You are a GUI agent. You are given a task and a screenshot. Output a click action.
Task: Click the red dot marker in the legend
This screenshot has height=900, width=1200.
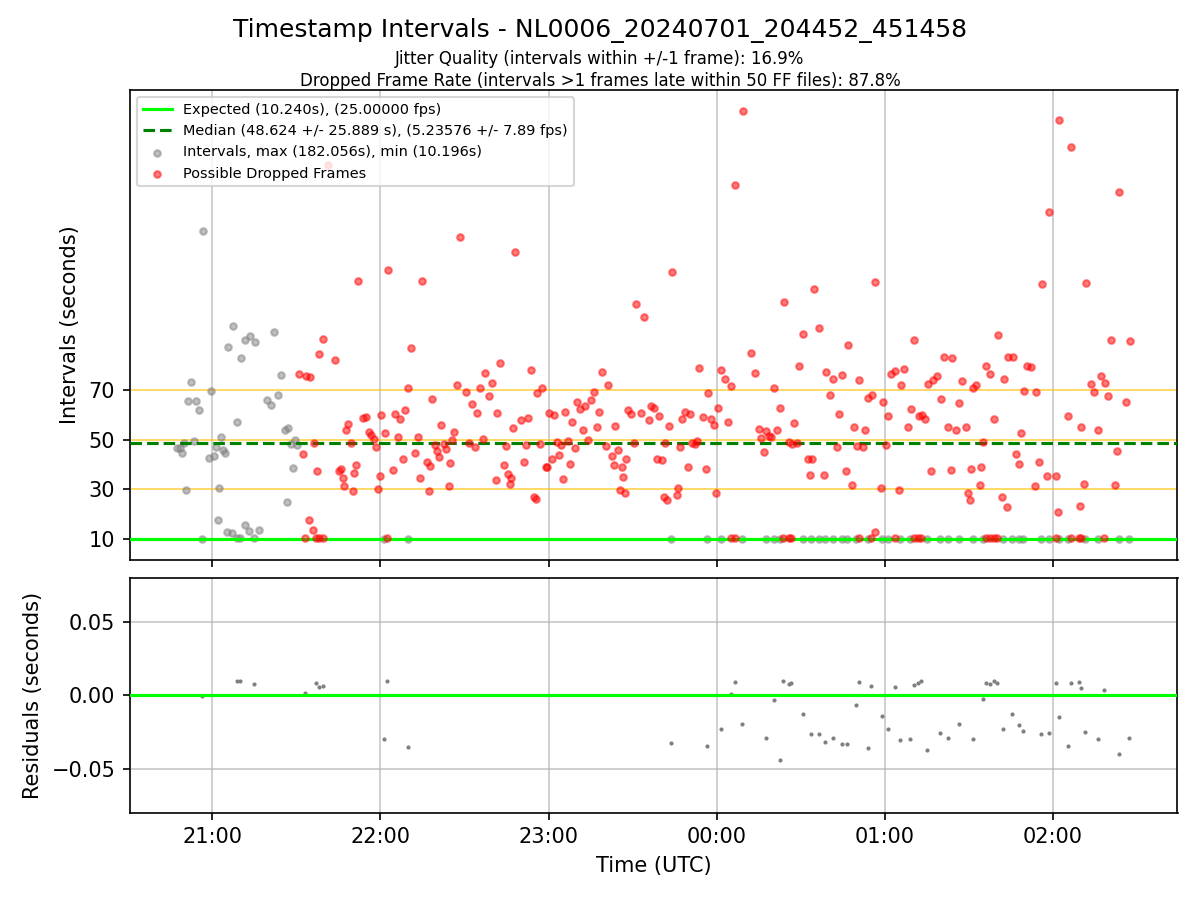pos(158,173)
